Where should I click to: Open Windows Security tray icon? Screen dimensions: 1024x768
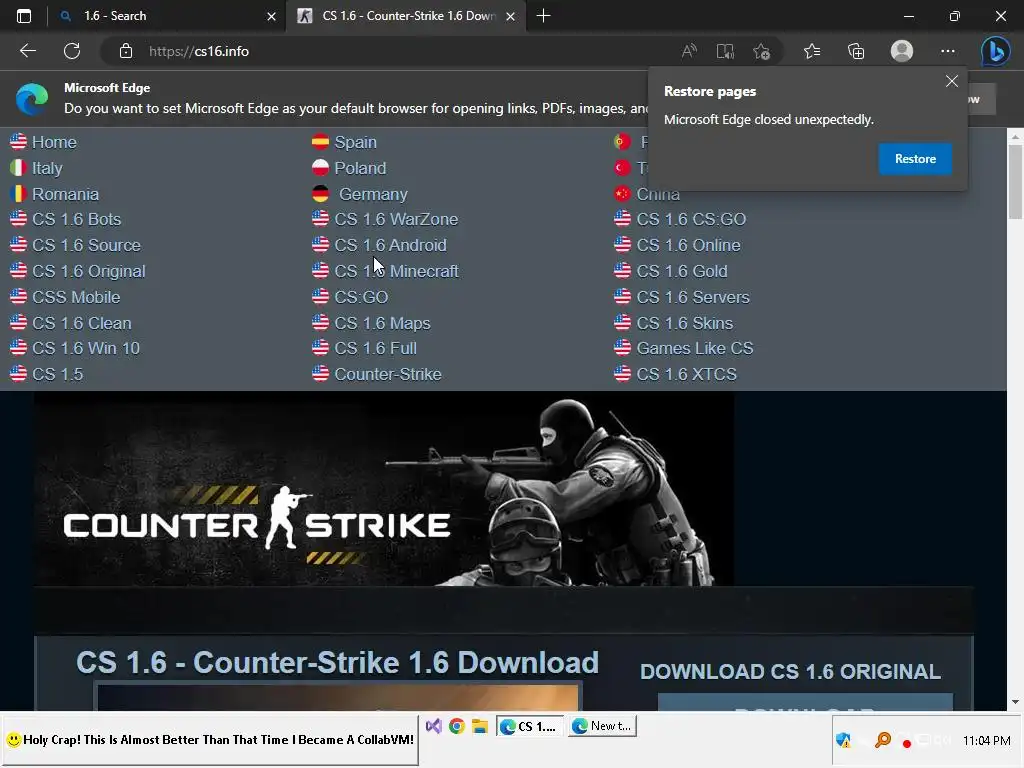pyautogui.click(x=843, y=740)
